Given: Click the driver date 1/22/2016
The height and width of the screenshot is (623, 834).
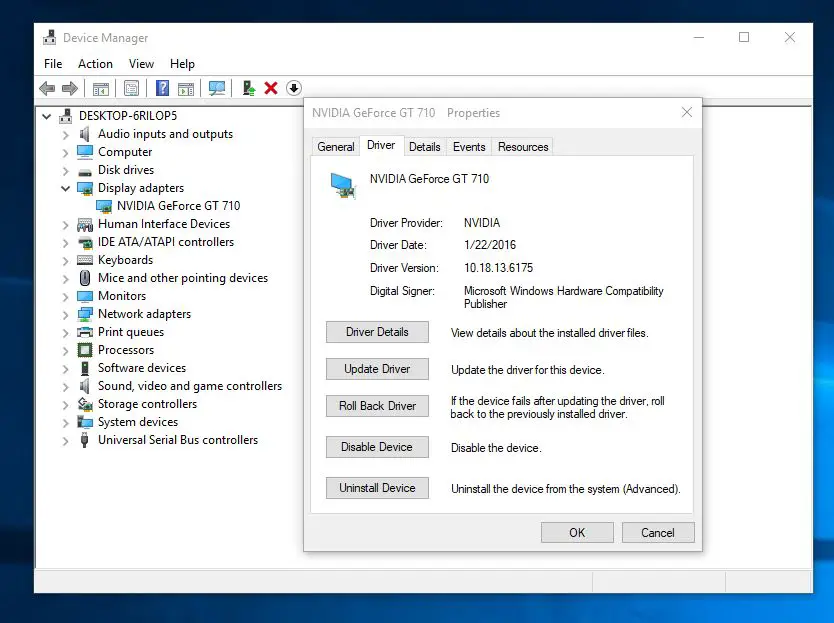Looking at the screenshot, I should pos(490,245).
